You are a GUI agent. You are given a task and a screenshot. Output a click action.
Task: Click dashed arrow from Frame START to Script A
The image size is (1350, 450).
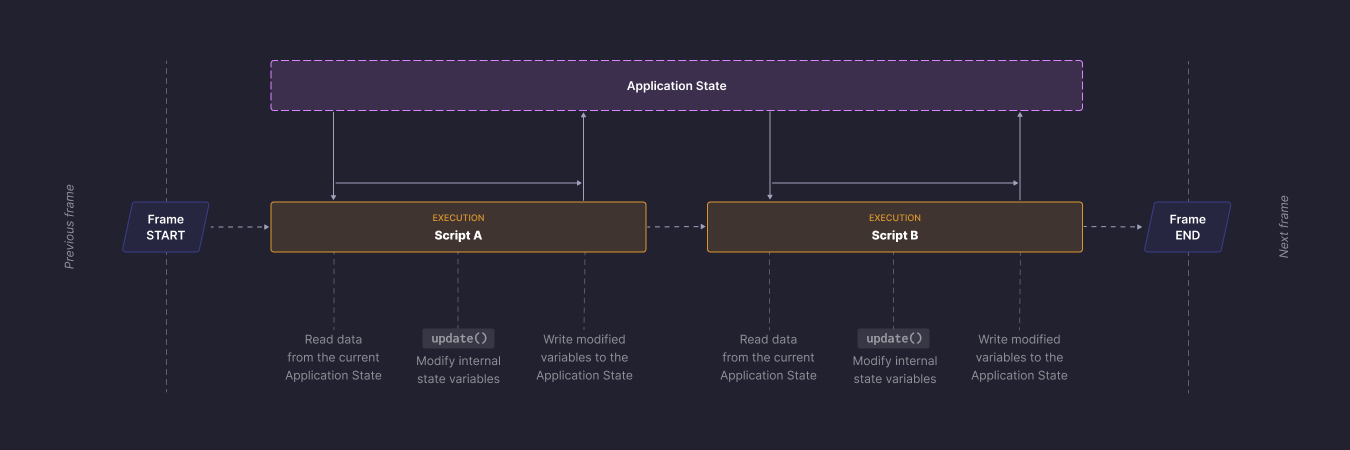point(240,227)
